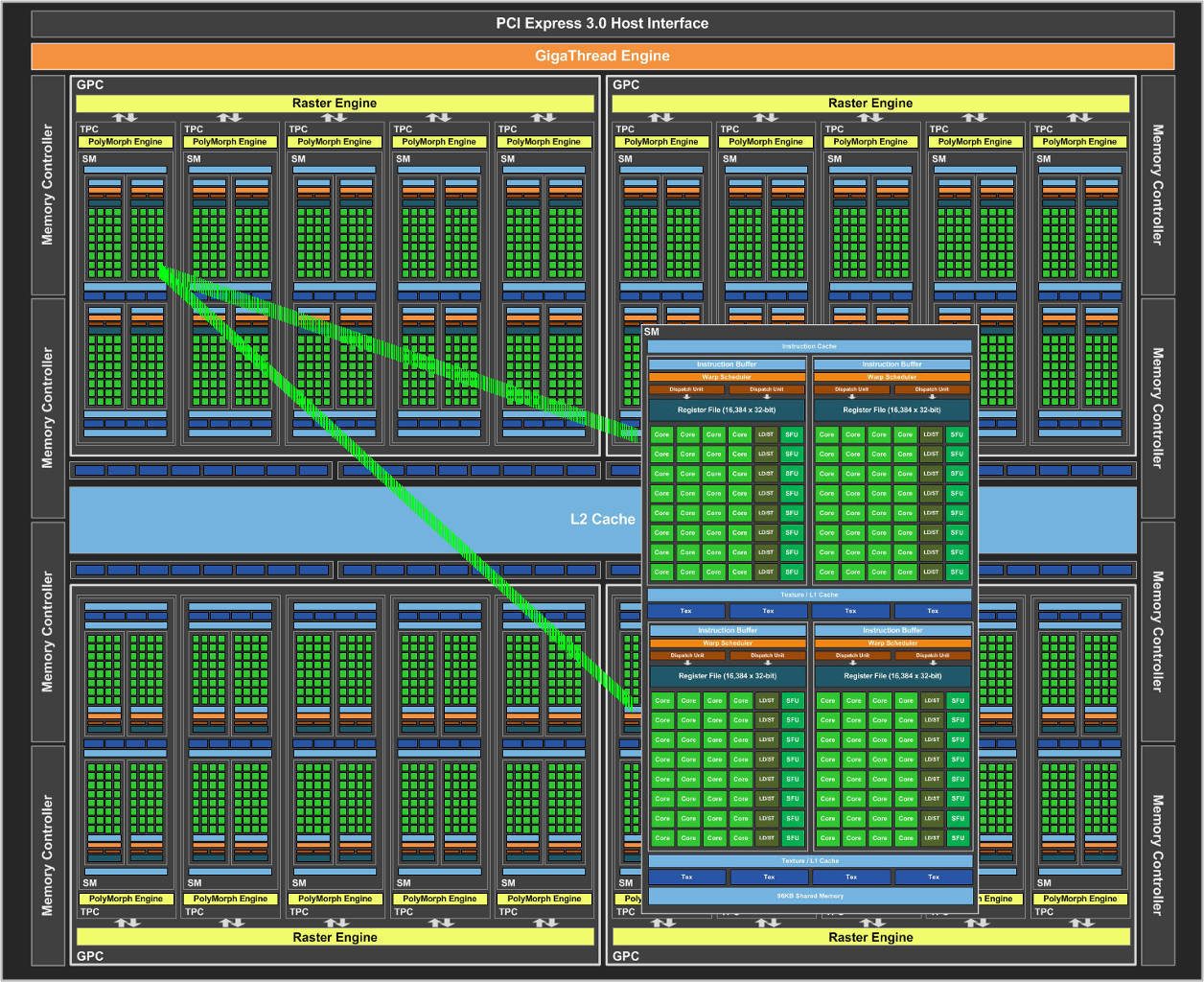This screenshot has width=1204, height=982.
Task: Select upper Texture / L1 Cache bar
Action: coord(809,595)
